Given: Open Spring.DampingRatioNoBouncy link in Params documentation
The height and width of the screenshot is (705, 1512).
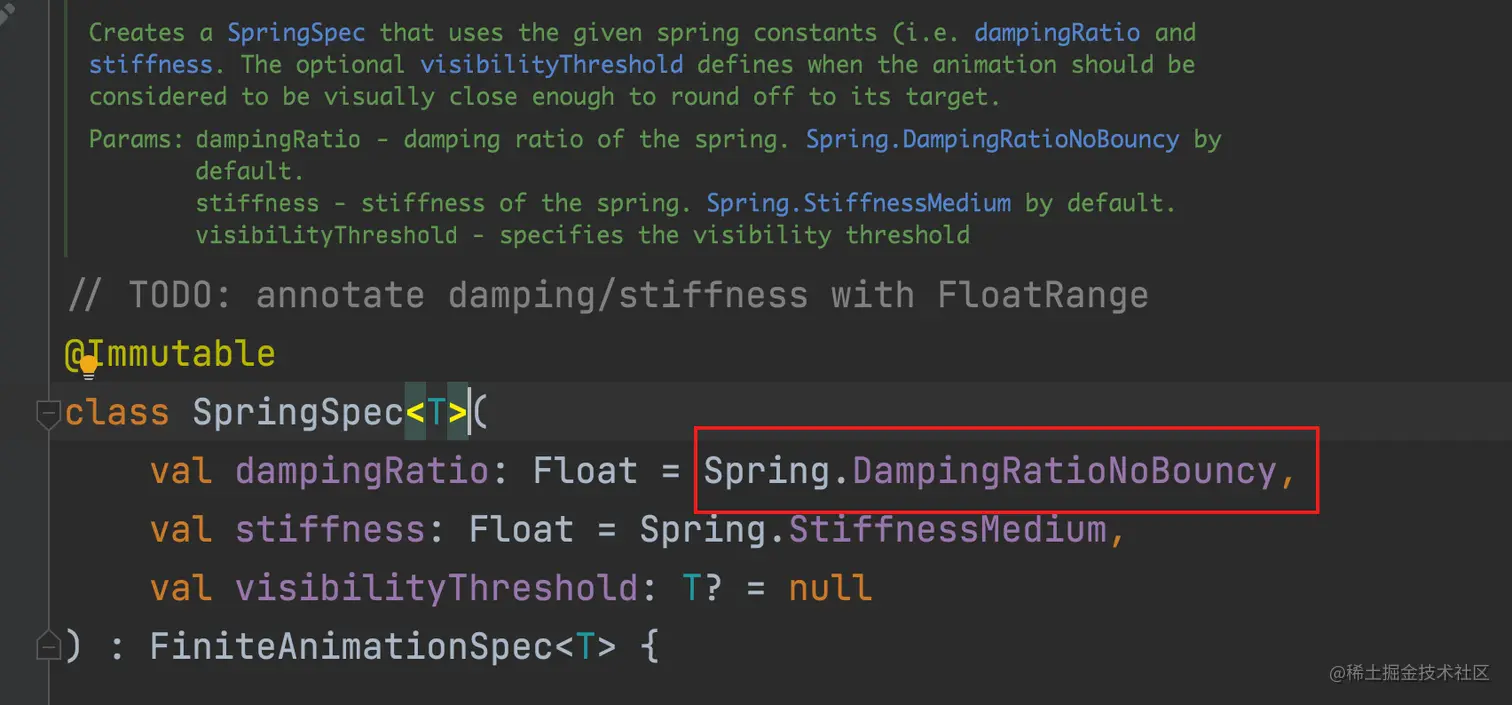Looking at the screenshot, I should click(992, 139).
